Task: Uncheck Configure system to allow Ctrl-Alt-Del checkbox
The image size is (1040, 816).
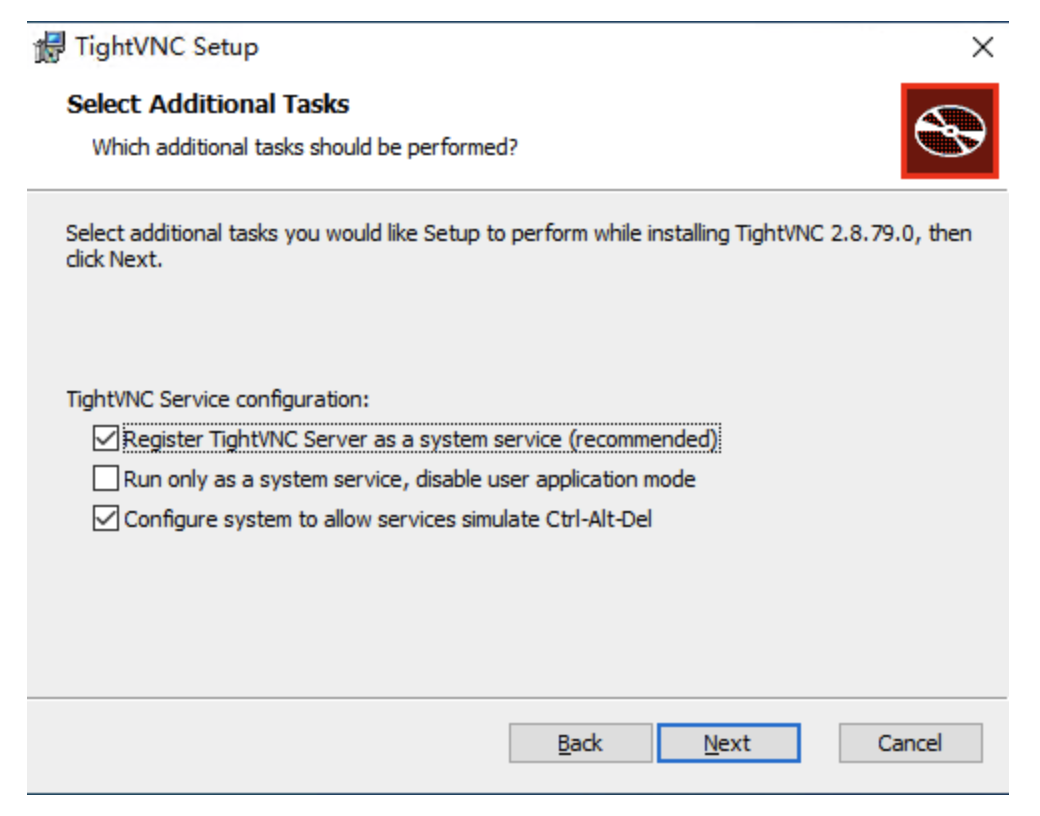Action: pos(105,518)
